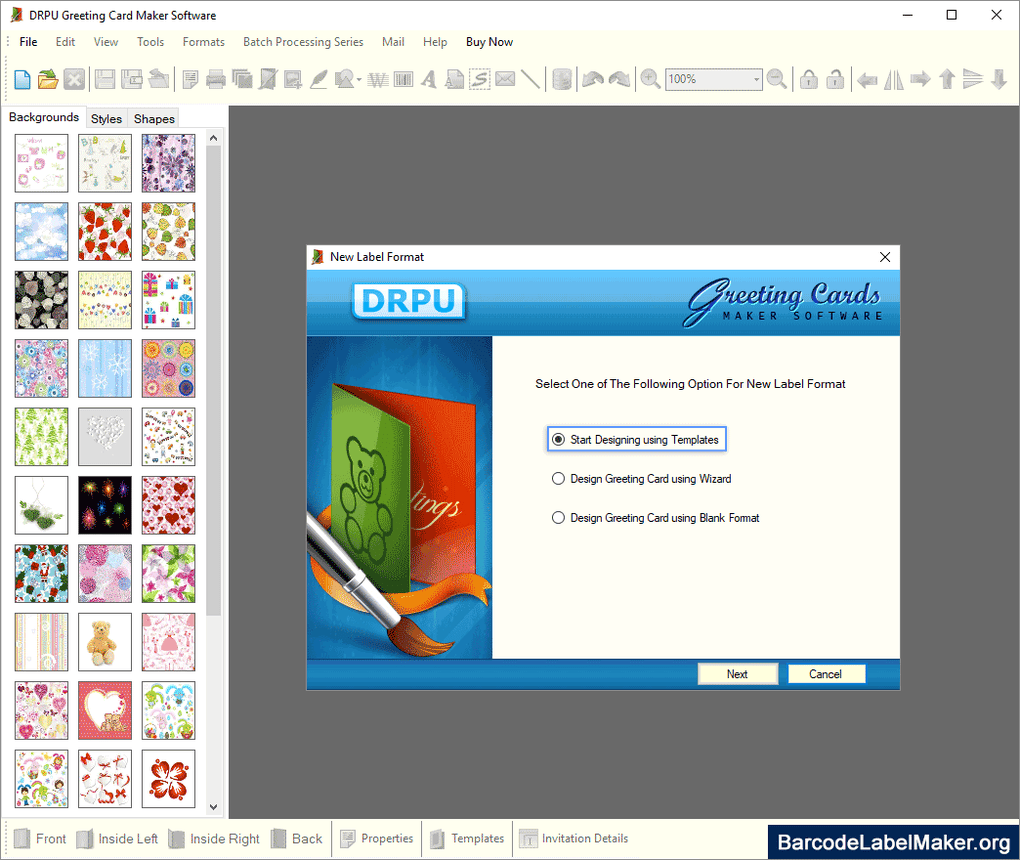Open the Tools menu
Viewport: 1020px width, 860px height.
pos(150,42)
